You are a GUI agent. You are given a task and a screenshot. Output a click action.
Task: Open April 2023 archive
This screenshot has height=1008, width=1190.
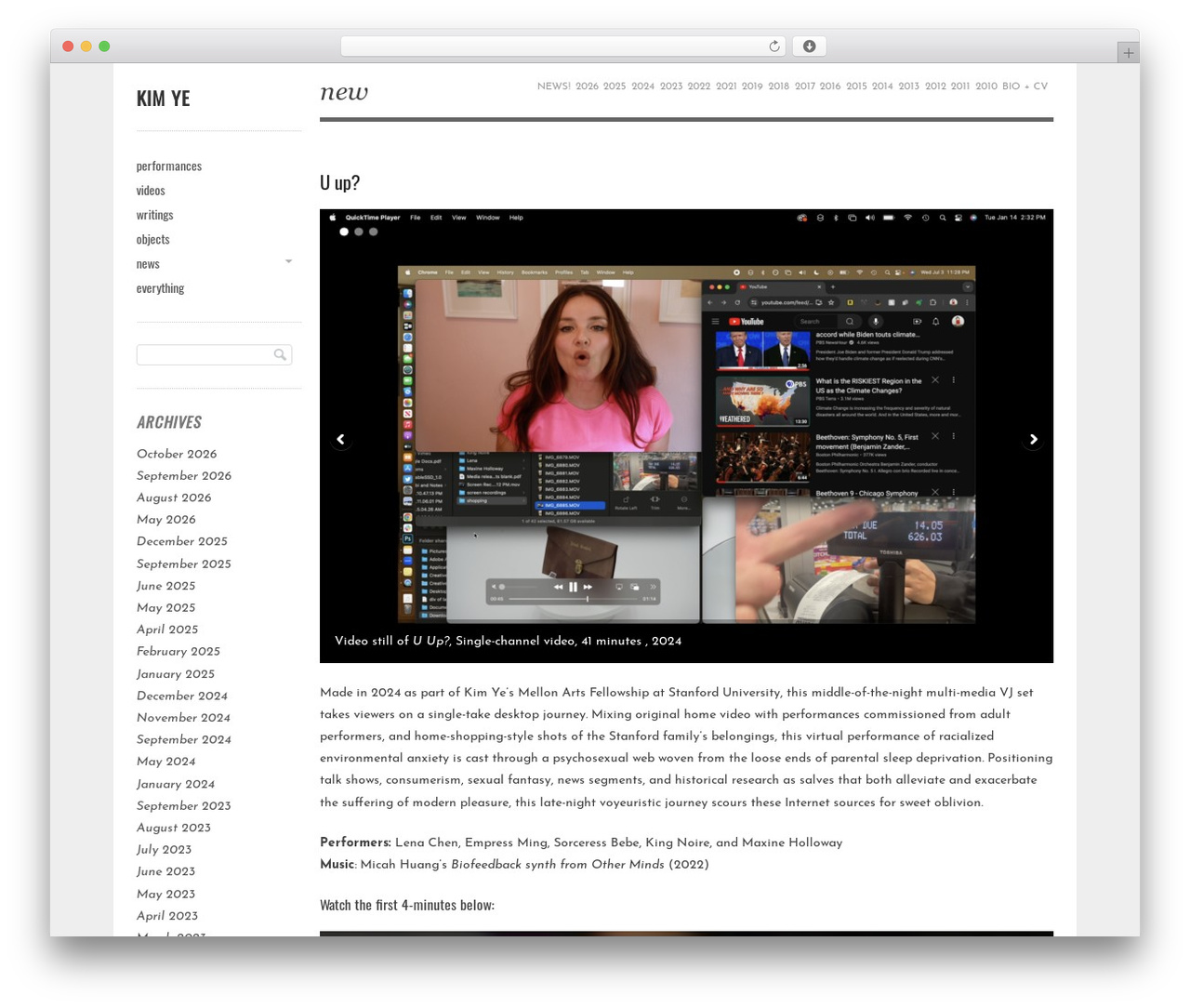(x=167, y=916)
